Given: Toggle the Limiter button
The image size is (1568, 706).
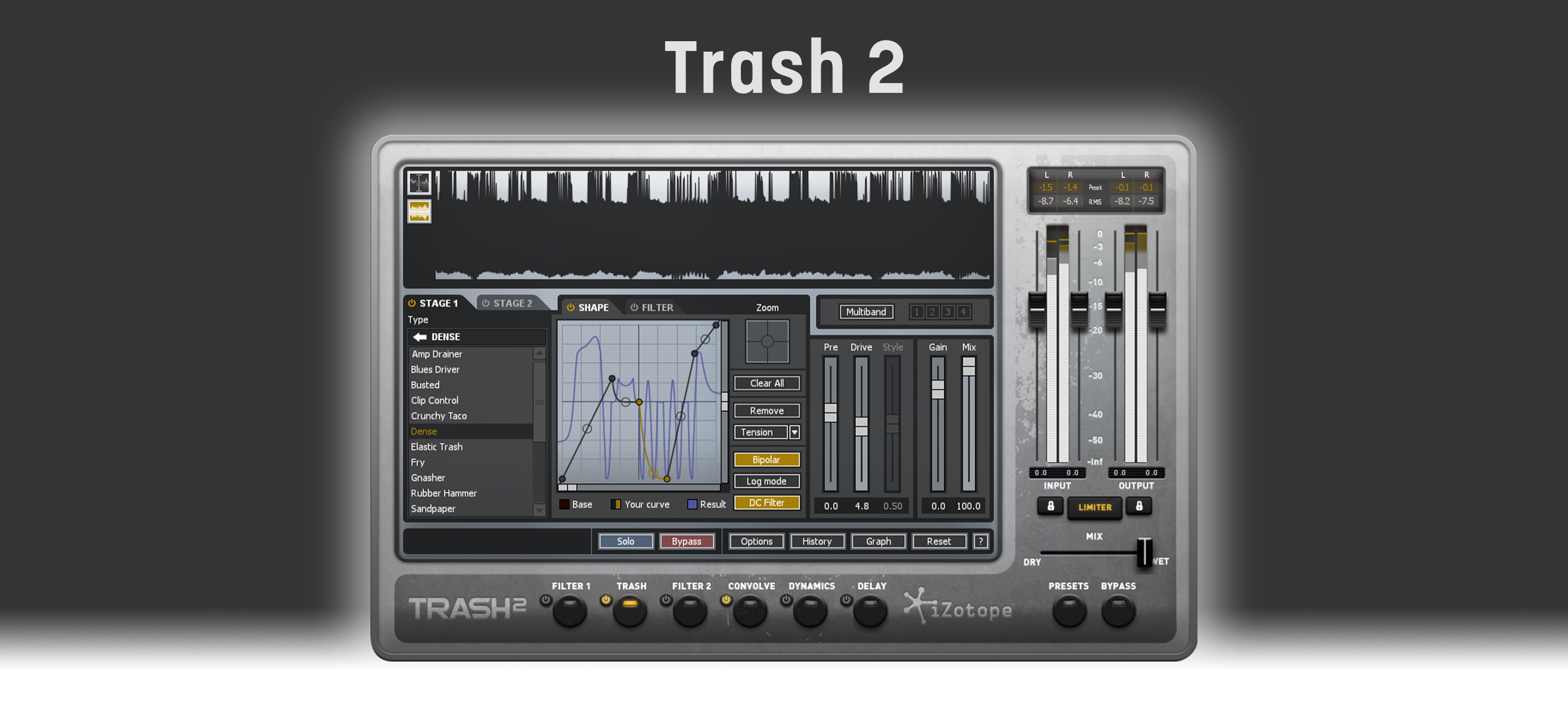Looking at the screenshot, I should click(x=1095, y=507).
